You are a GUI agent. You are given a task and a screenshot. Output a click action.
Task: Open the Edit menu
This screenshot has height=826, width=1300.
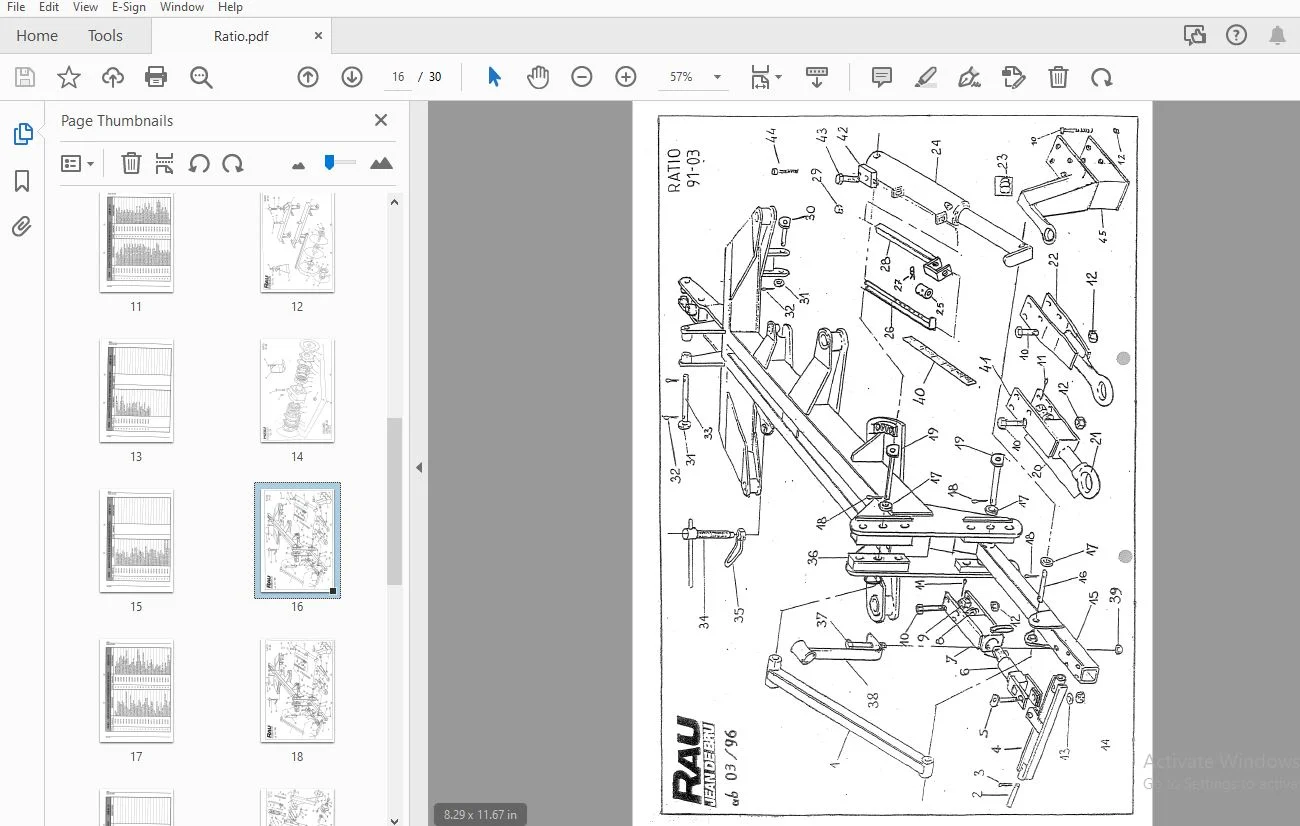click(x=49, y=7)
